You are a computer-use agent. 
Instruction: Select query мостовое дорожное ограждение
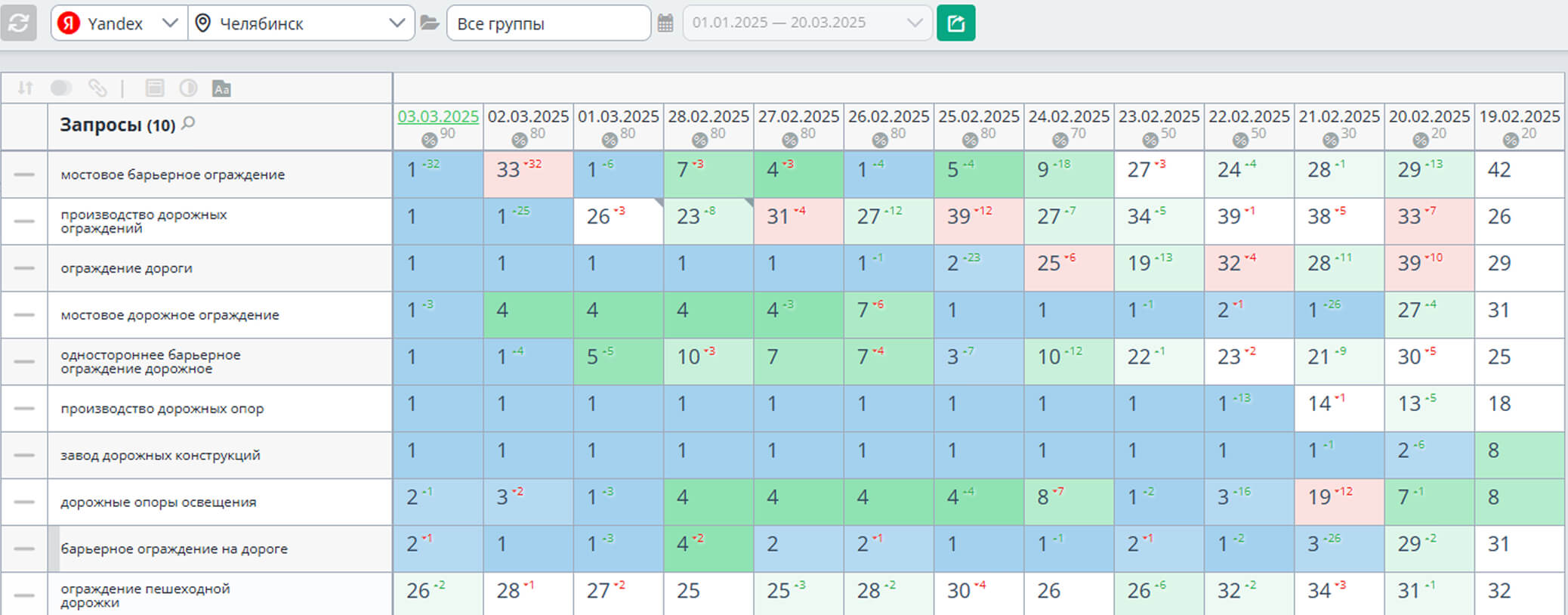[x=170, y=315]
